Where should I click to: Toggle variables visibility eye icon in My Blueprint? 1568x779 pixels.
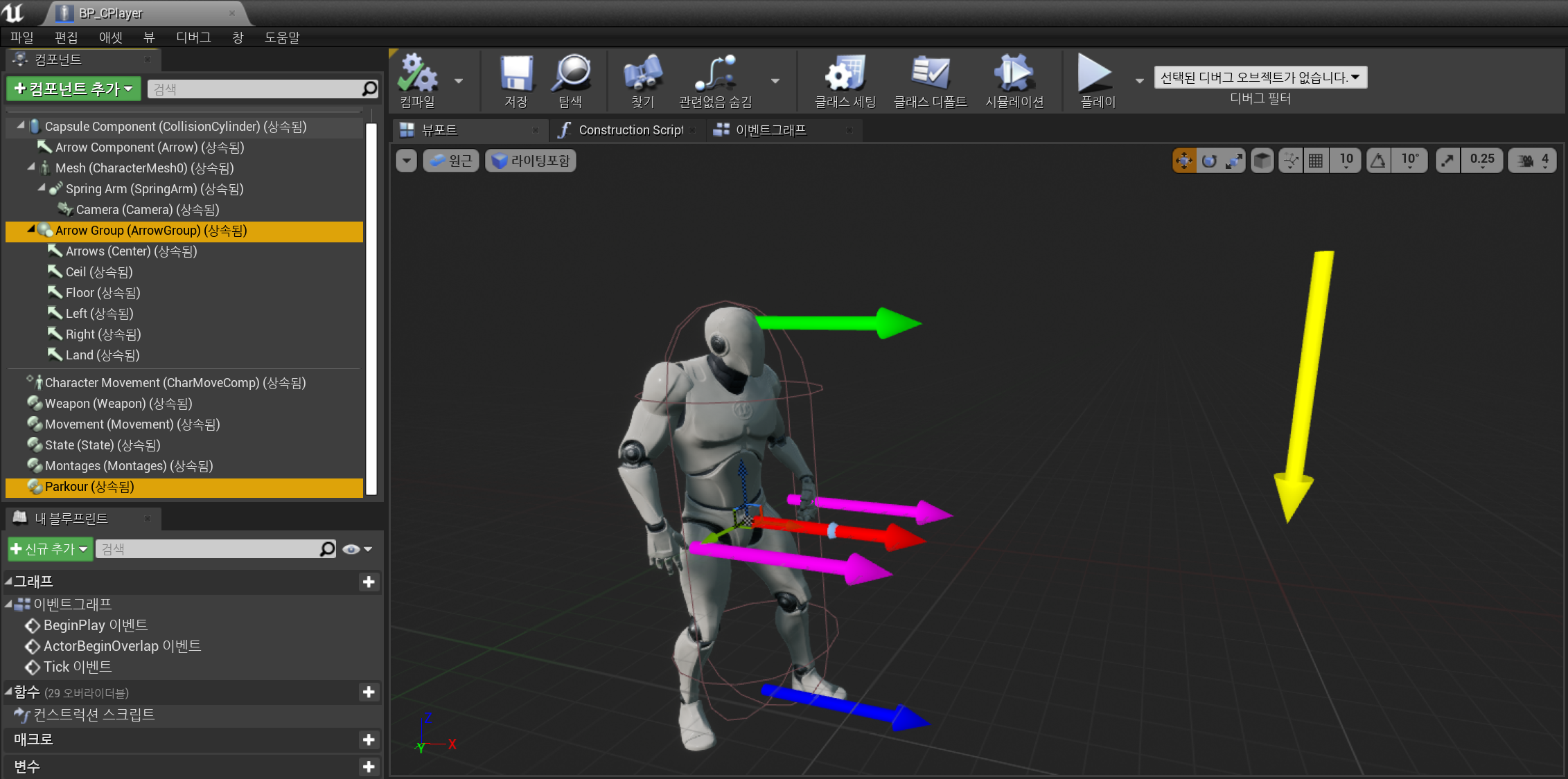point(351,549)
